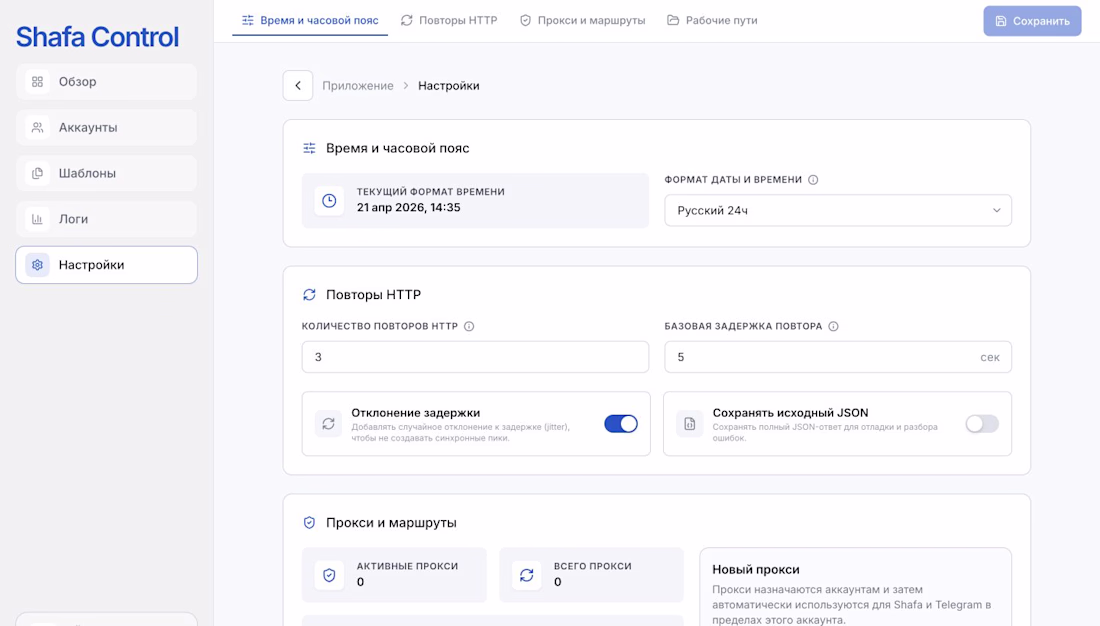Open the Русский 24ч format dropdown

tap(838, 211)
